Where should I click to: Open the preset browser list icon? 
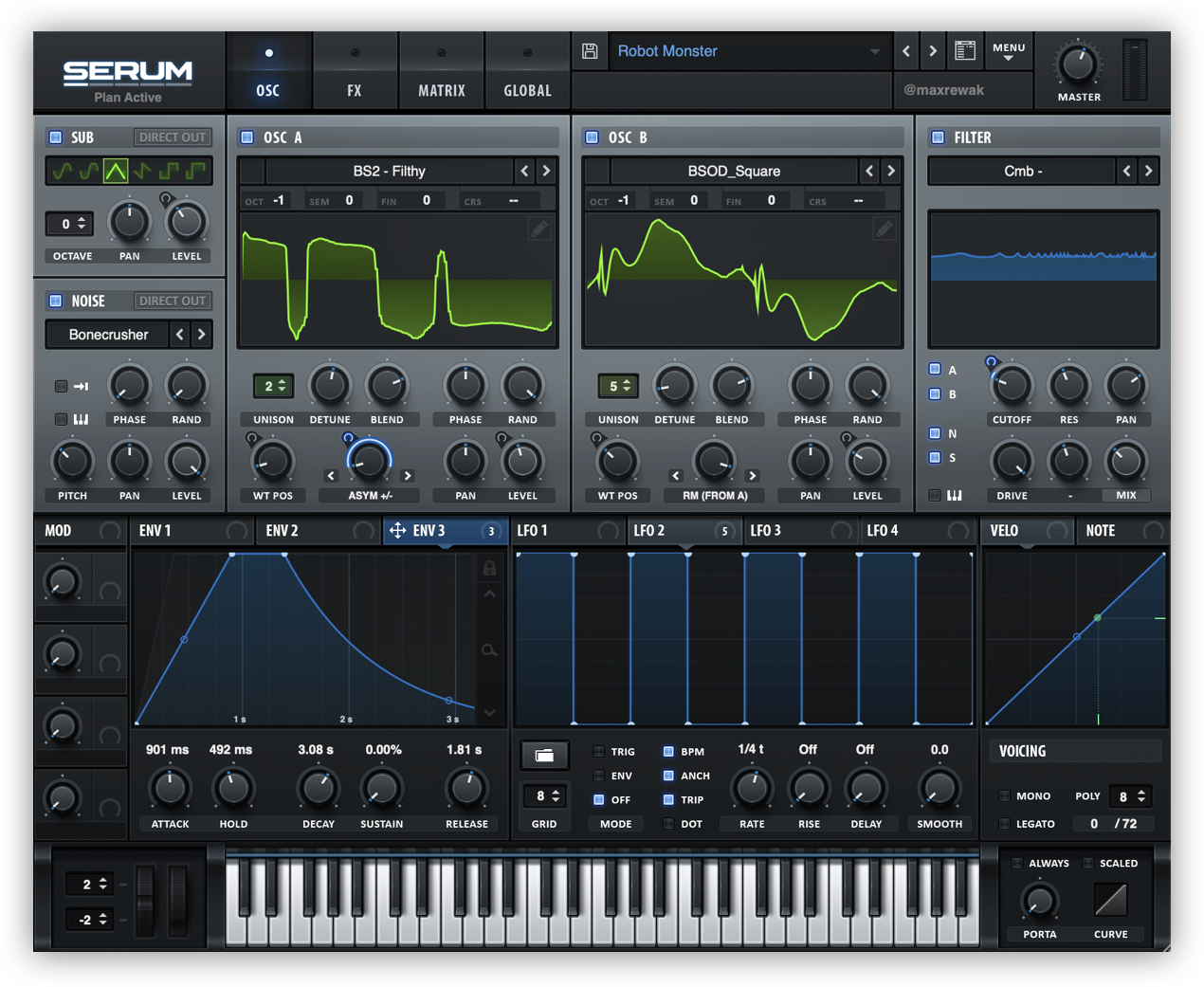tap(965, 51)
